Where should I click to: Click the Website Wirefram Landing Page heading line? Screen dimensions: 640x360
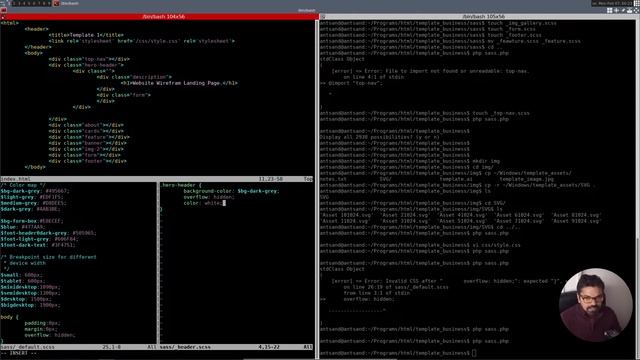pyautogui.click(x=179, y=83)
